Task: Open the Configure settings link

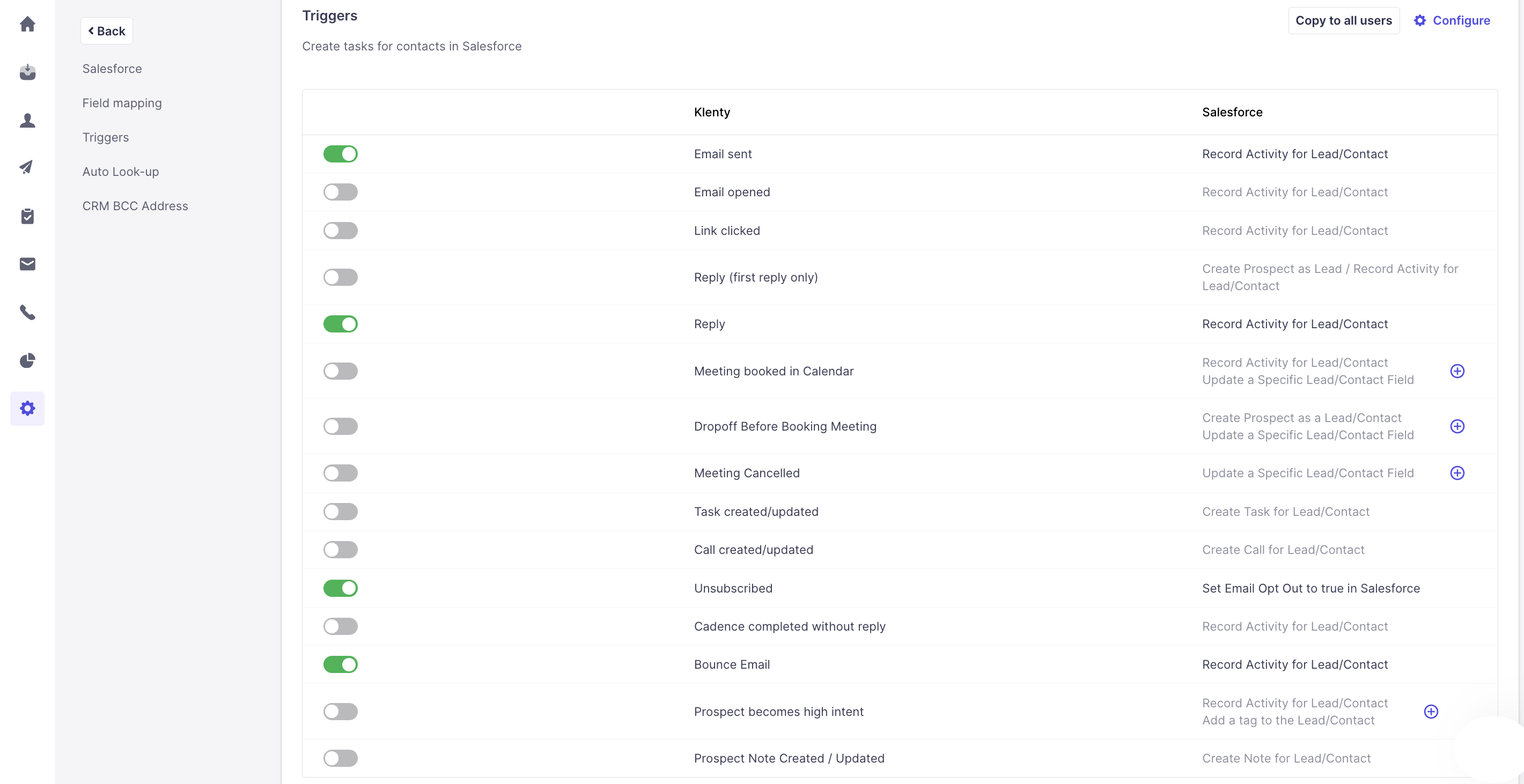Action: coord(1452,21)
